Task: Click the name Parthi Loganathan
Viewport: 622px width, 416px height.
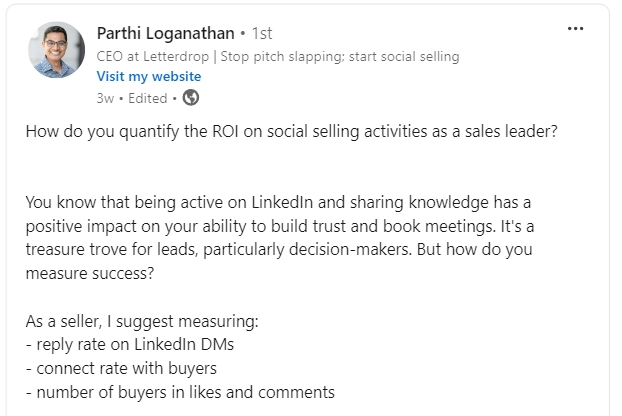Action: pos(167,35)
